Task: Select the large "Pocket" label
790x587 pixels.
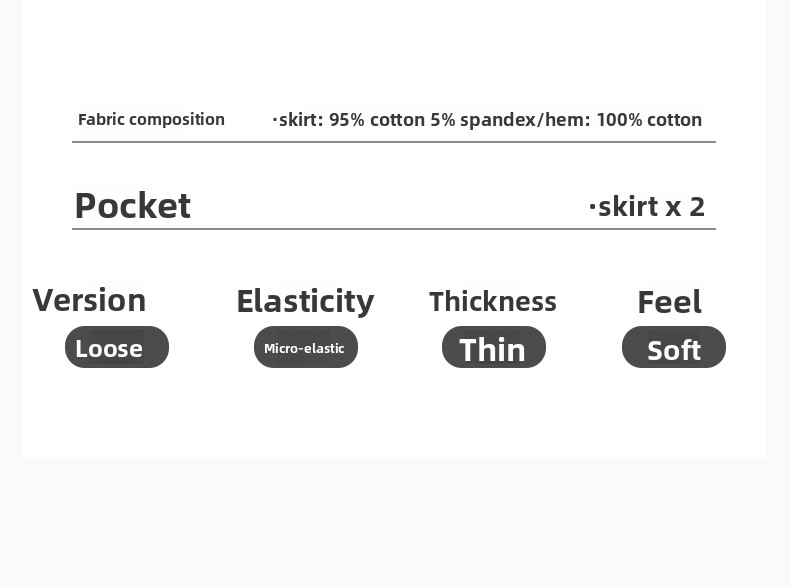Action: pos(132,205)
